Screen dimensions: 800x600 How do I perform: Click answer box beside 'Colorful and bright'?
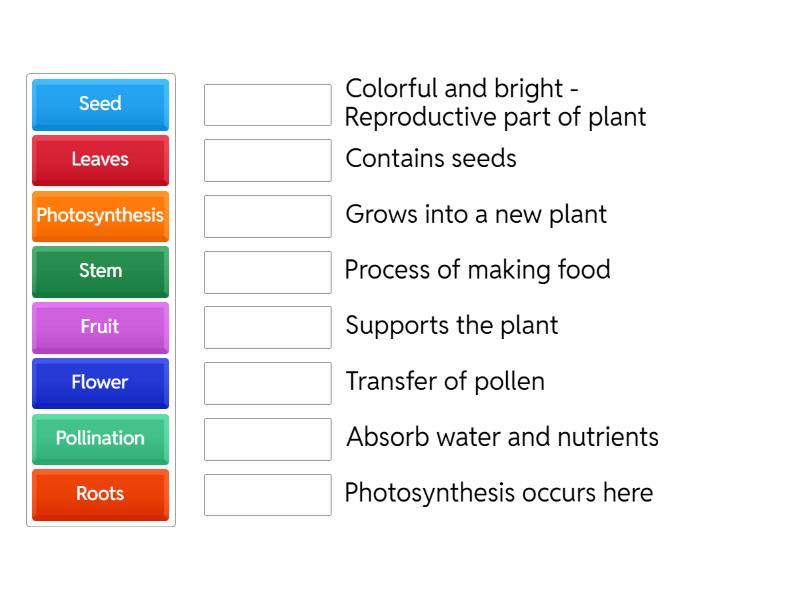[x=267, y=105]
